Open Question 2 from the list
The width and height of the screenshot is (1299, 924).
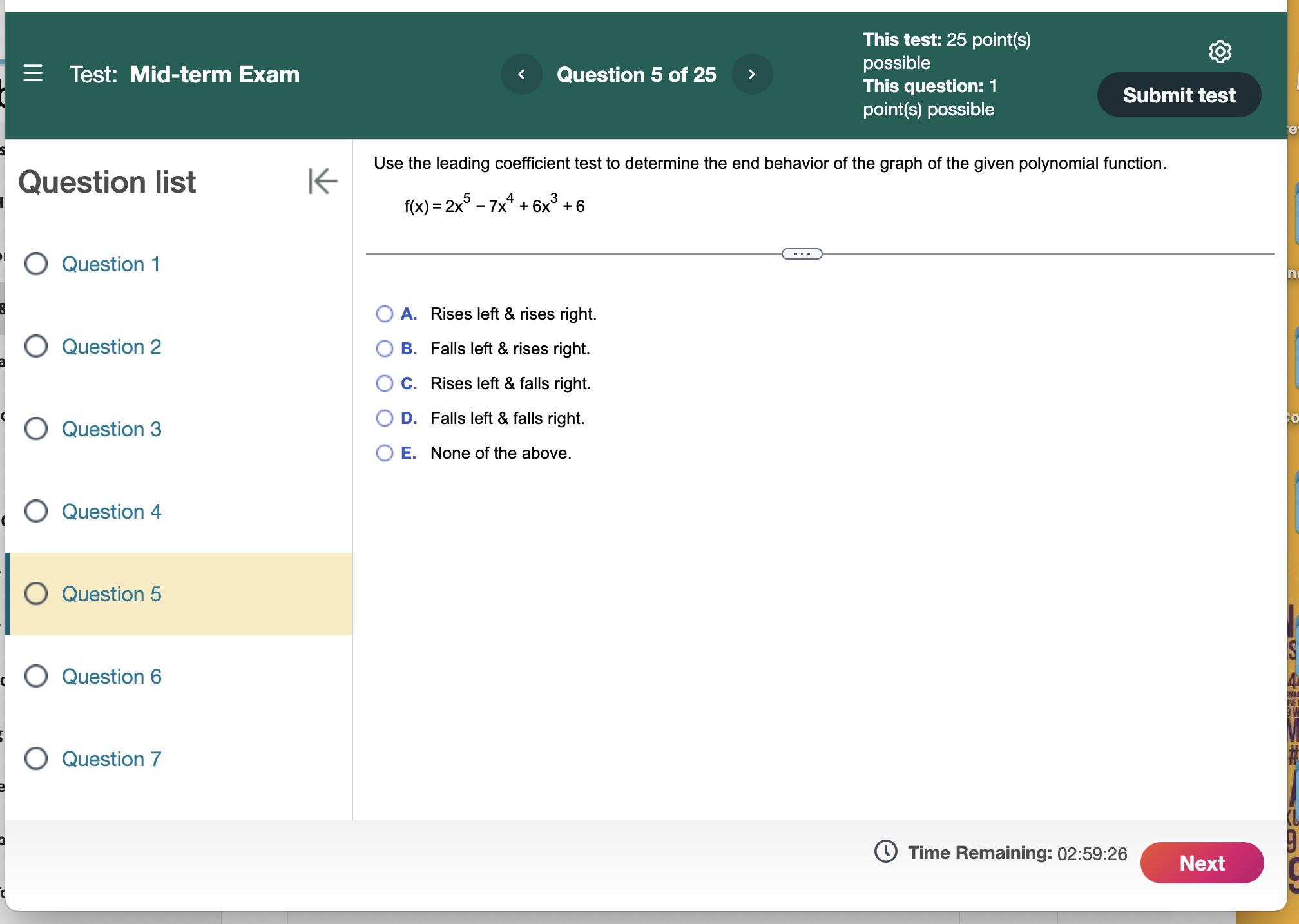click(111, 347)
